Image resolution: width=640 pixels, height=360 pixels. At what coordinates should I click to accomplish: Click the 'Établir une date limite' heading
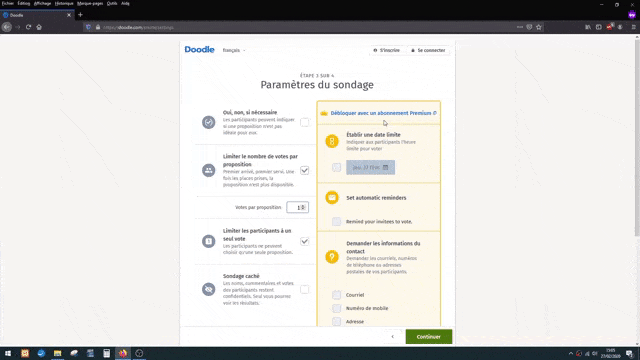point(373,135)
